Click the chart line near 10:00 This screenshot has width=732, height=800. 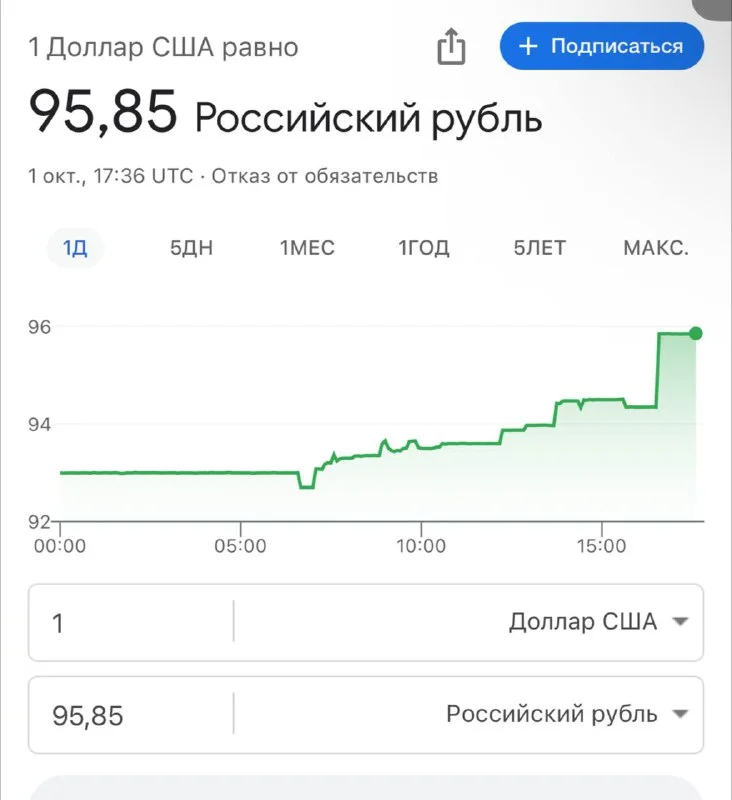pyautogui.click(x=421, y=447)
